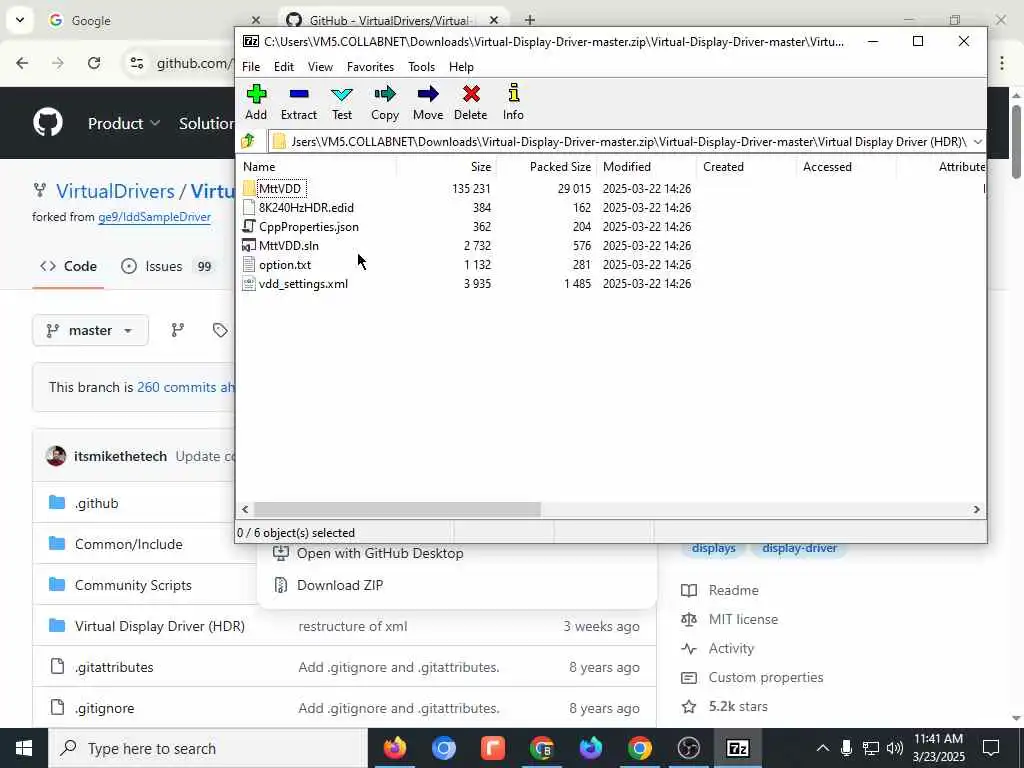Open the notifications center icon
This screenshot has height=768, width=1024.
click(x=991, y=748)
